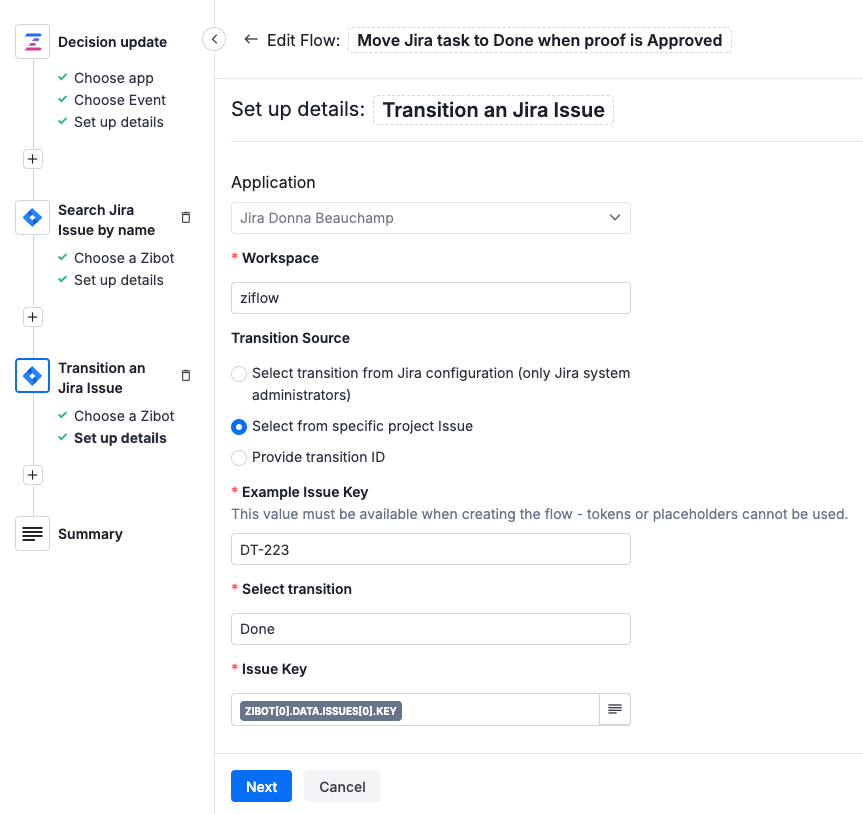863x814 pixels.
Task: Select transition from Jira configuration option
Action: coord(238,373)
